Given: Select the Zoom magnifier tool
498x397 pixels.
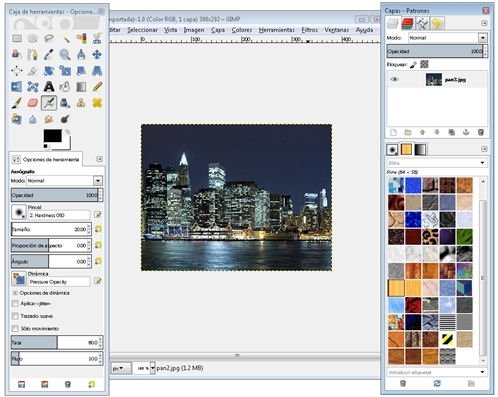Looking at the screenshot, I should point(65,54).
